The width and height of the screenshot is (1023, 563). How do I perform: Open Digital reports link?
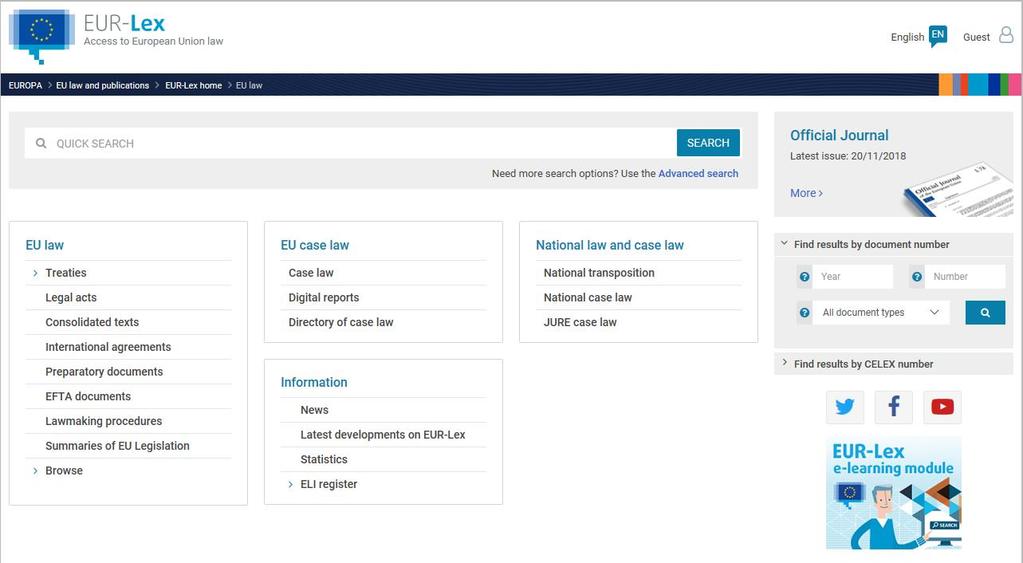coord(324,297)
